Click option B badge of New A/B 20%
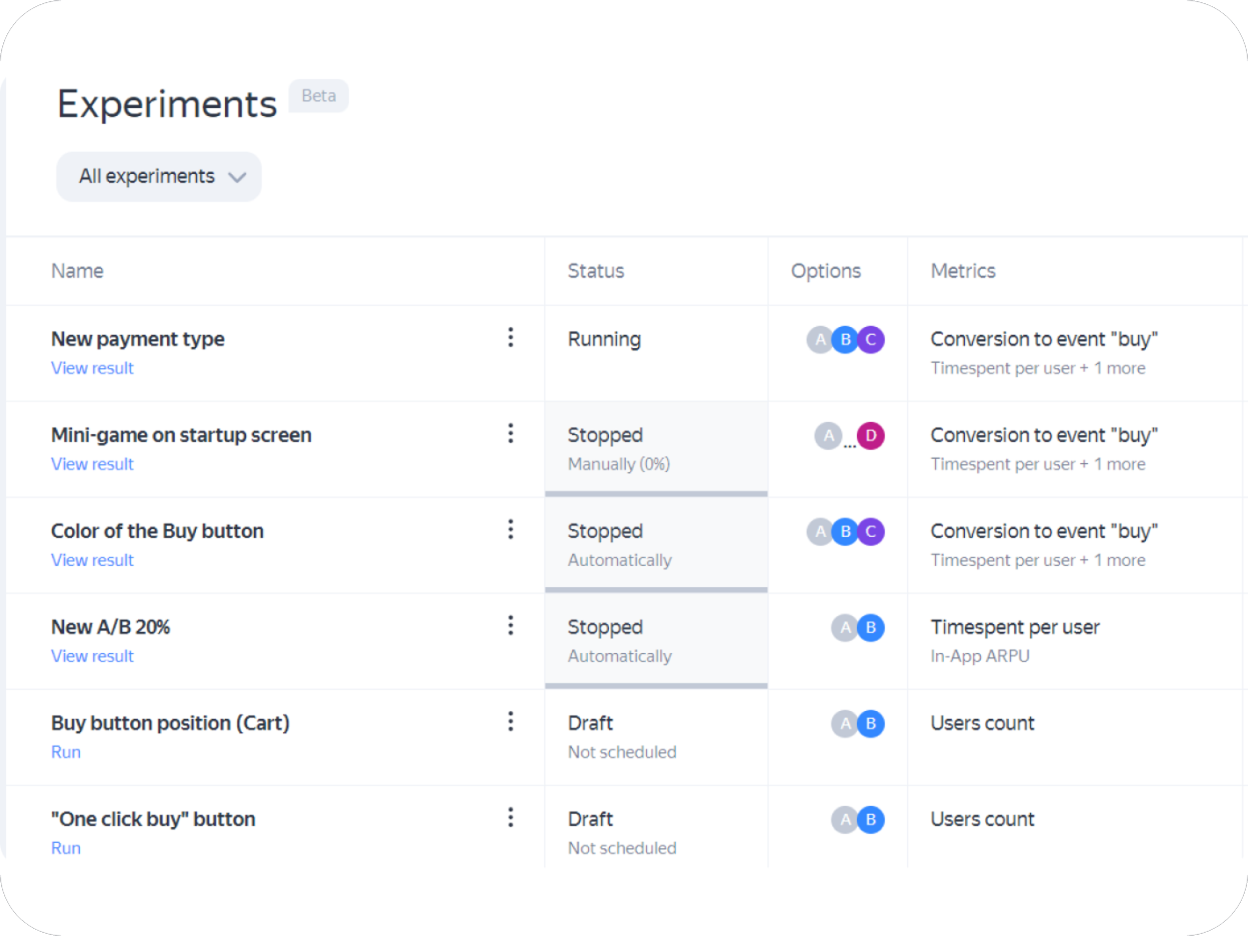The width and height of the screenshot is (1248, 936). click(x=871, y=627)
